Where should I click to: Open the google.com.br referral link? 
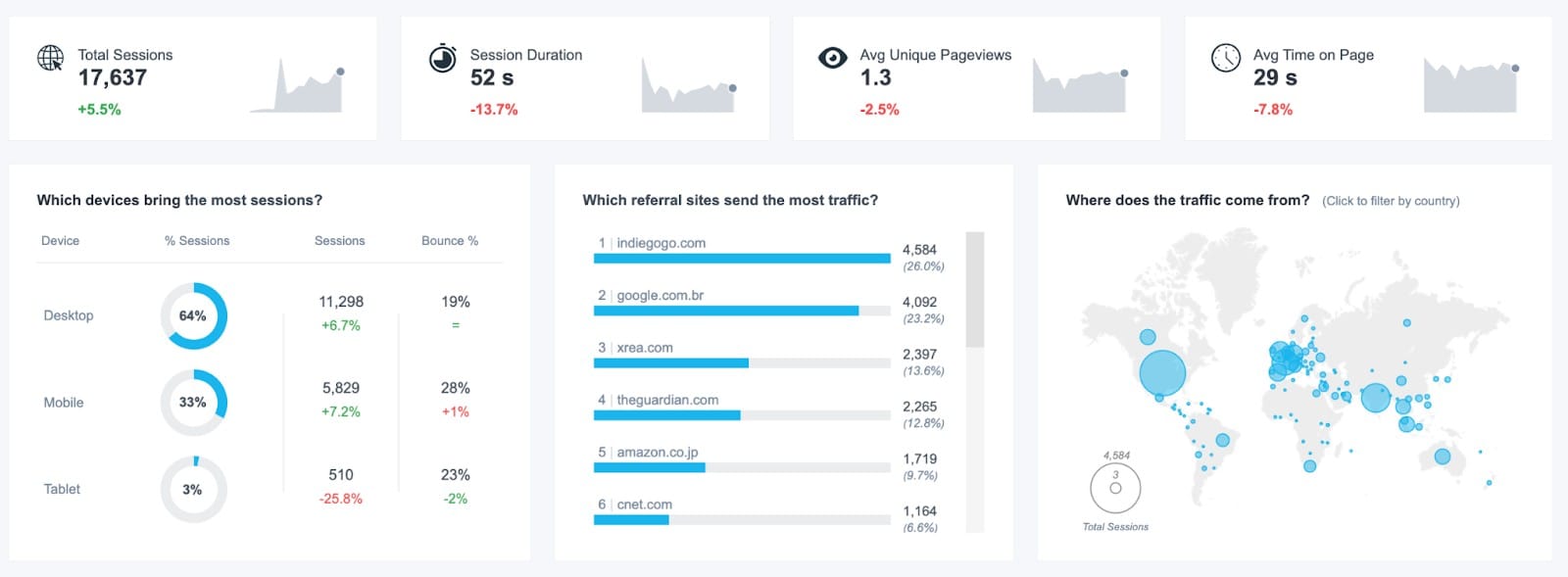[661, 294]
